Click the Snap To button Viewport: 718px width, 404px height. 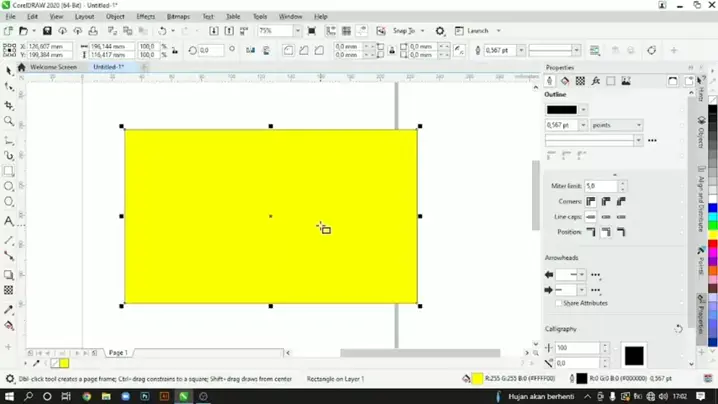click(x=404, y=31)
